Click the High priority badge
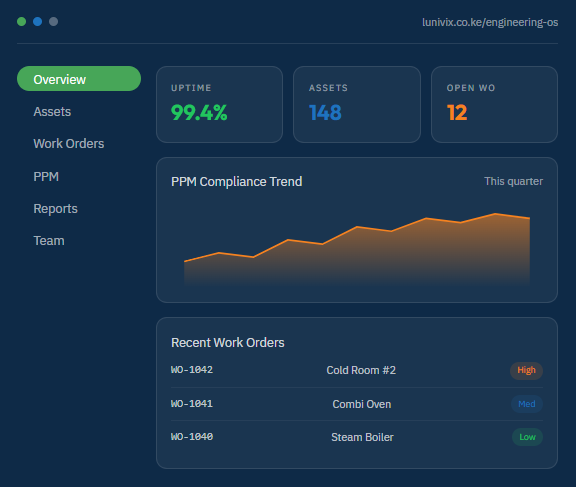576x487 pixels. [x=526, y=370]
